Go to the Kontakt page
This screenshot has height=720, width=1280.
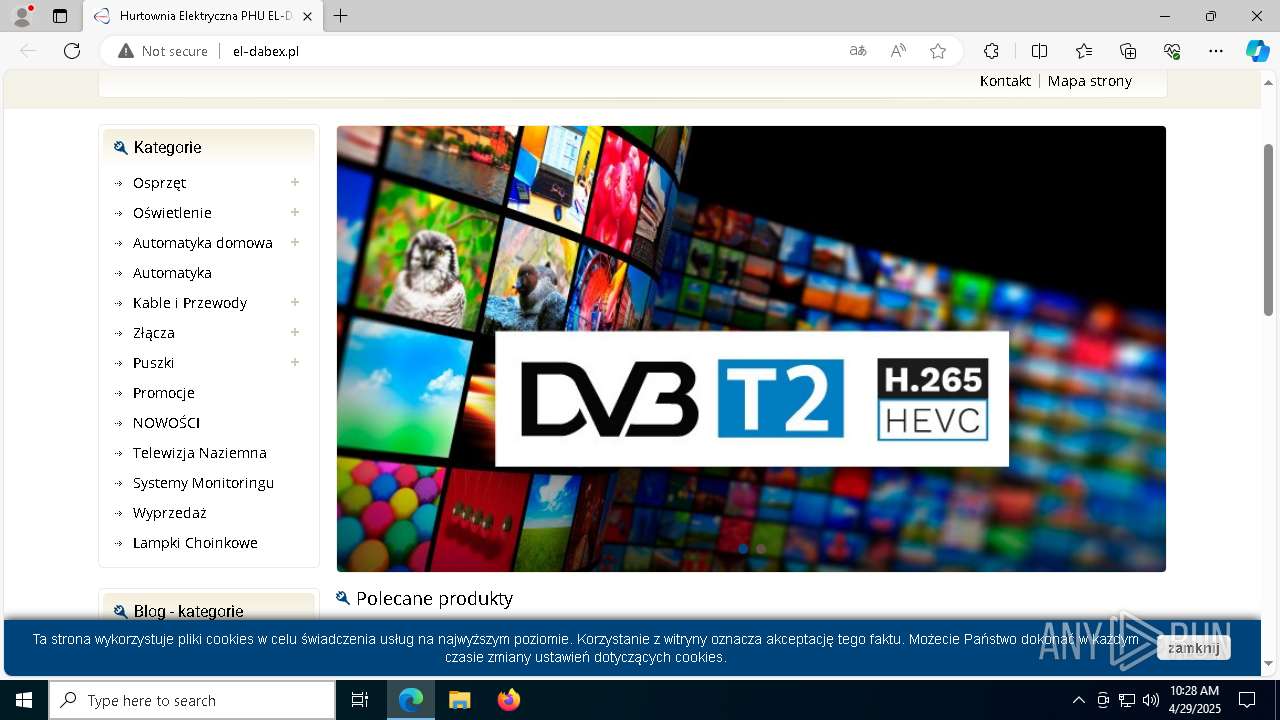tap(1005, 81)
